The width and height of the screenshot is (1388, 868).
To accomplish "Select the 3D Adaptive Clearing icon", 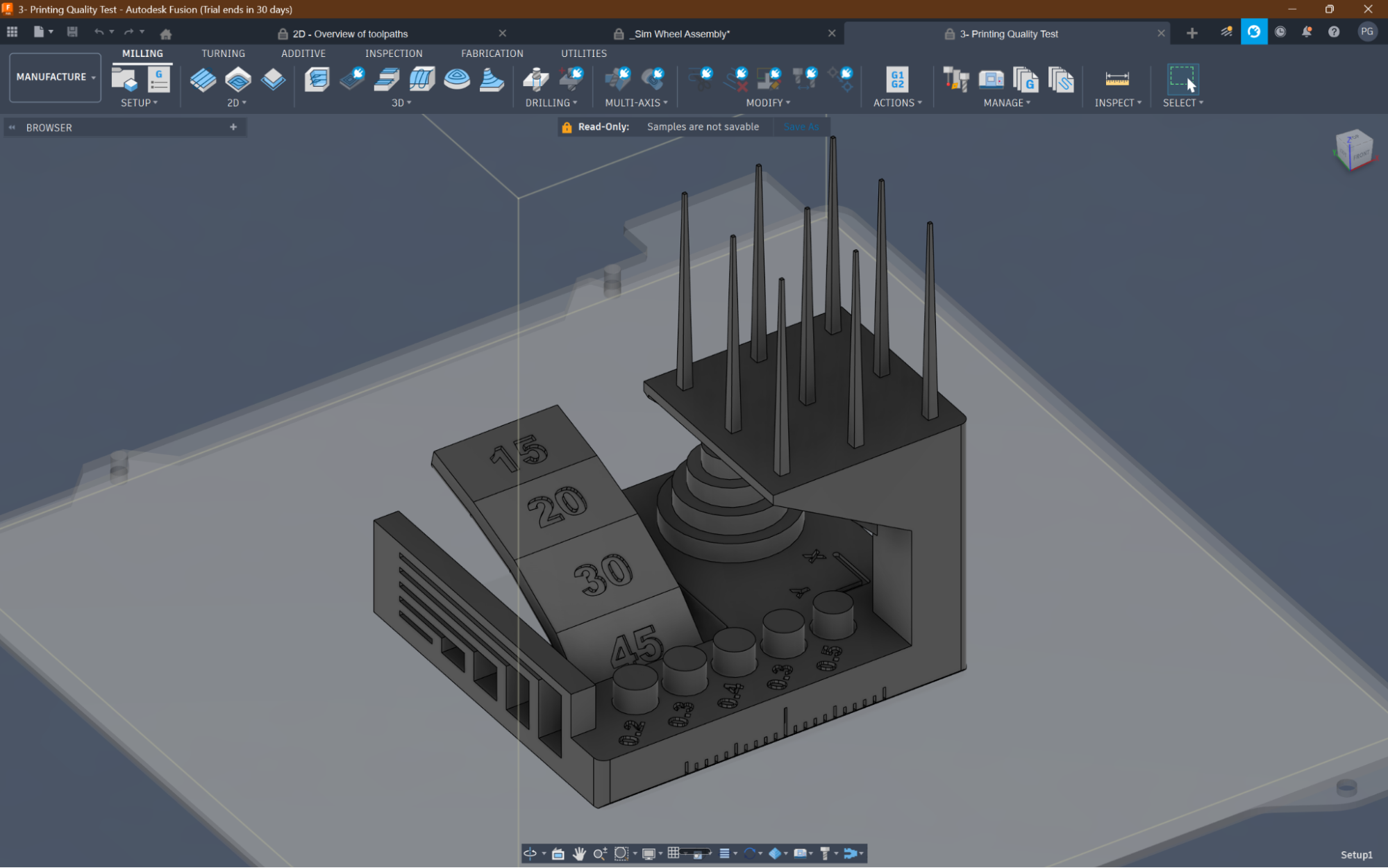I will tap(317, 80).
